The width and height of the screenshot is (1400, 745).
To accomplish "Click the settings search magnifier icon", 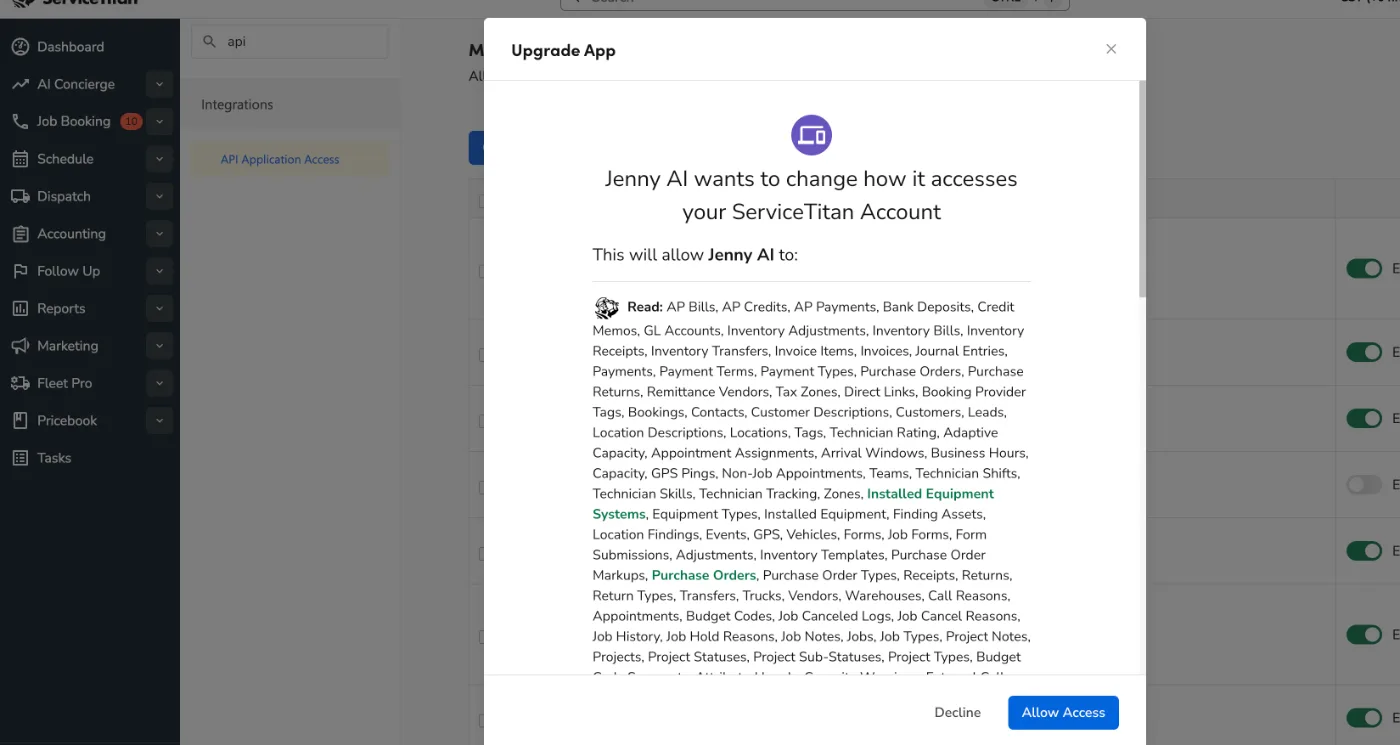I will coord(209,42).
